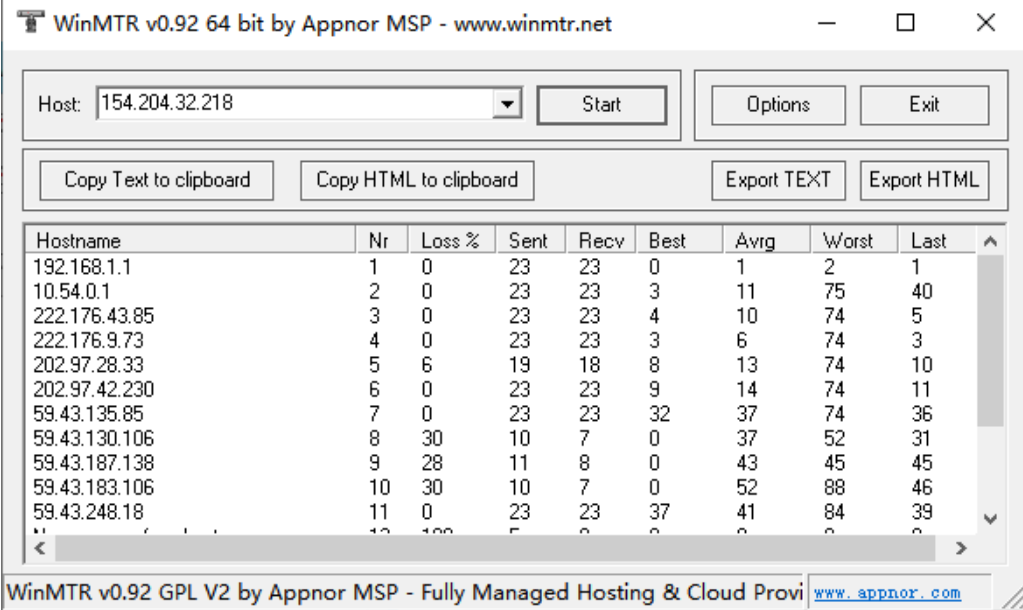Open the Options dialog

[777, 104]
